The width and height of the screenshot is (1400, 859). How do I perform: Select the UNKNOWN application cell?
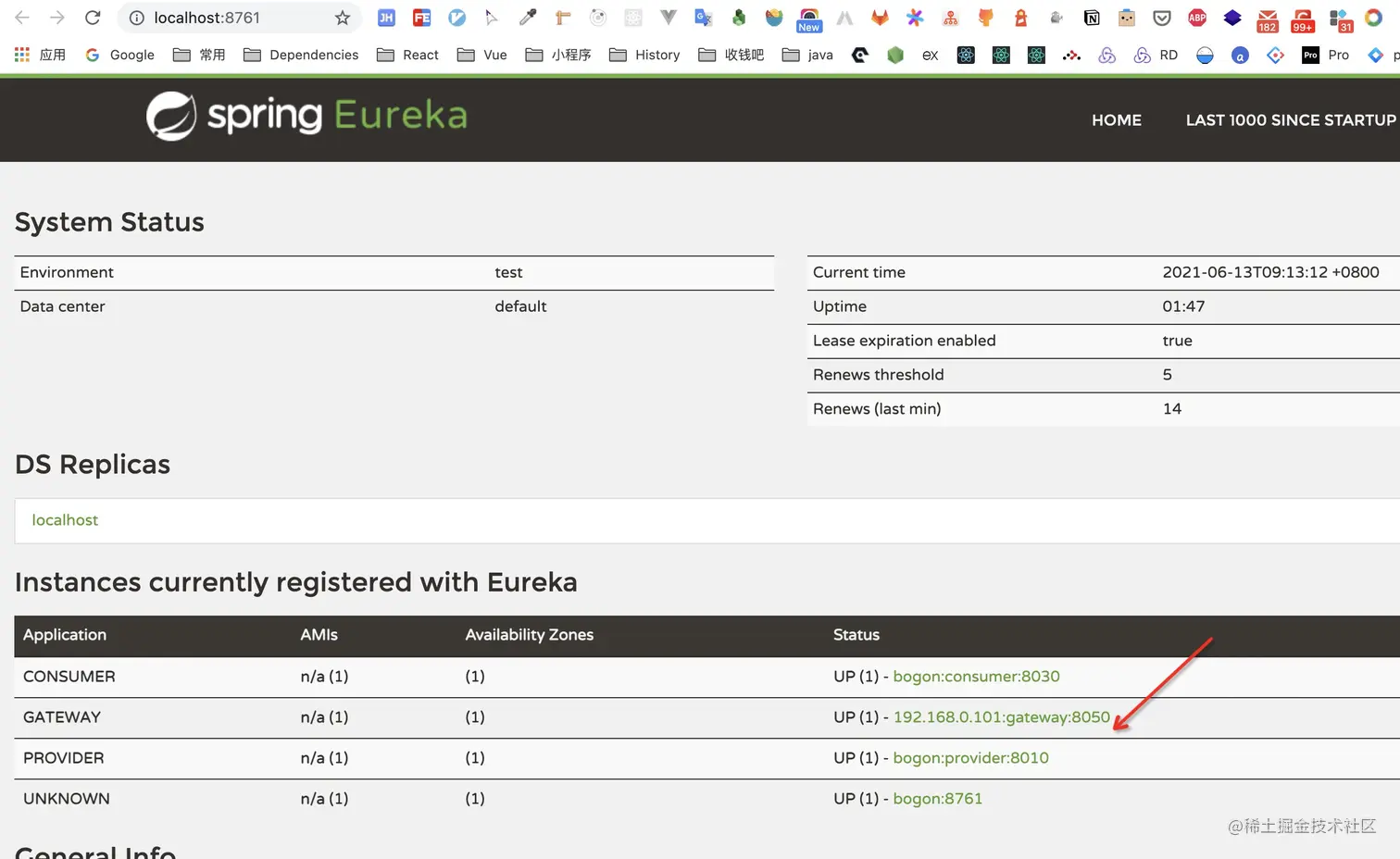[x=67, y=799]
